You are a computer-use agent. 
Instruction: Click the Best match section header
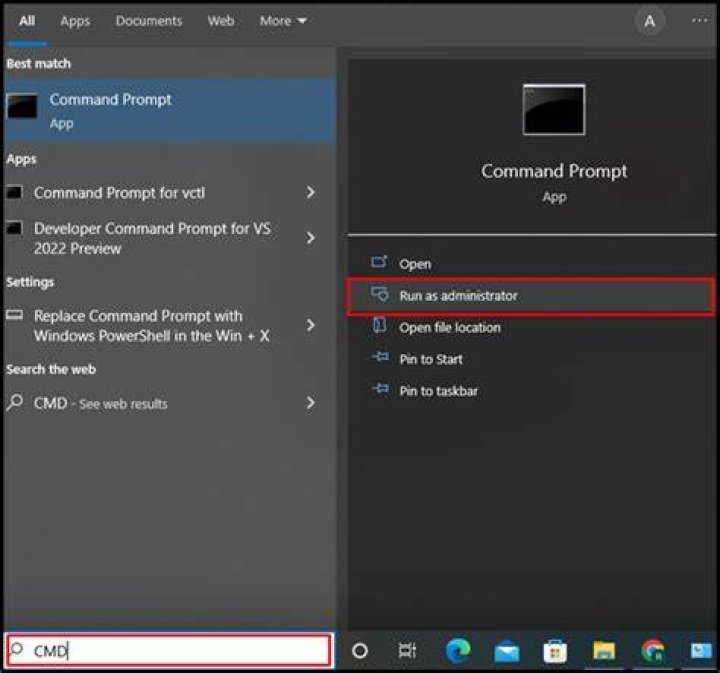(39, 64)
